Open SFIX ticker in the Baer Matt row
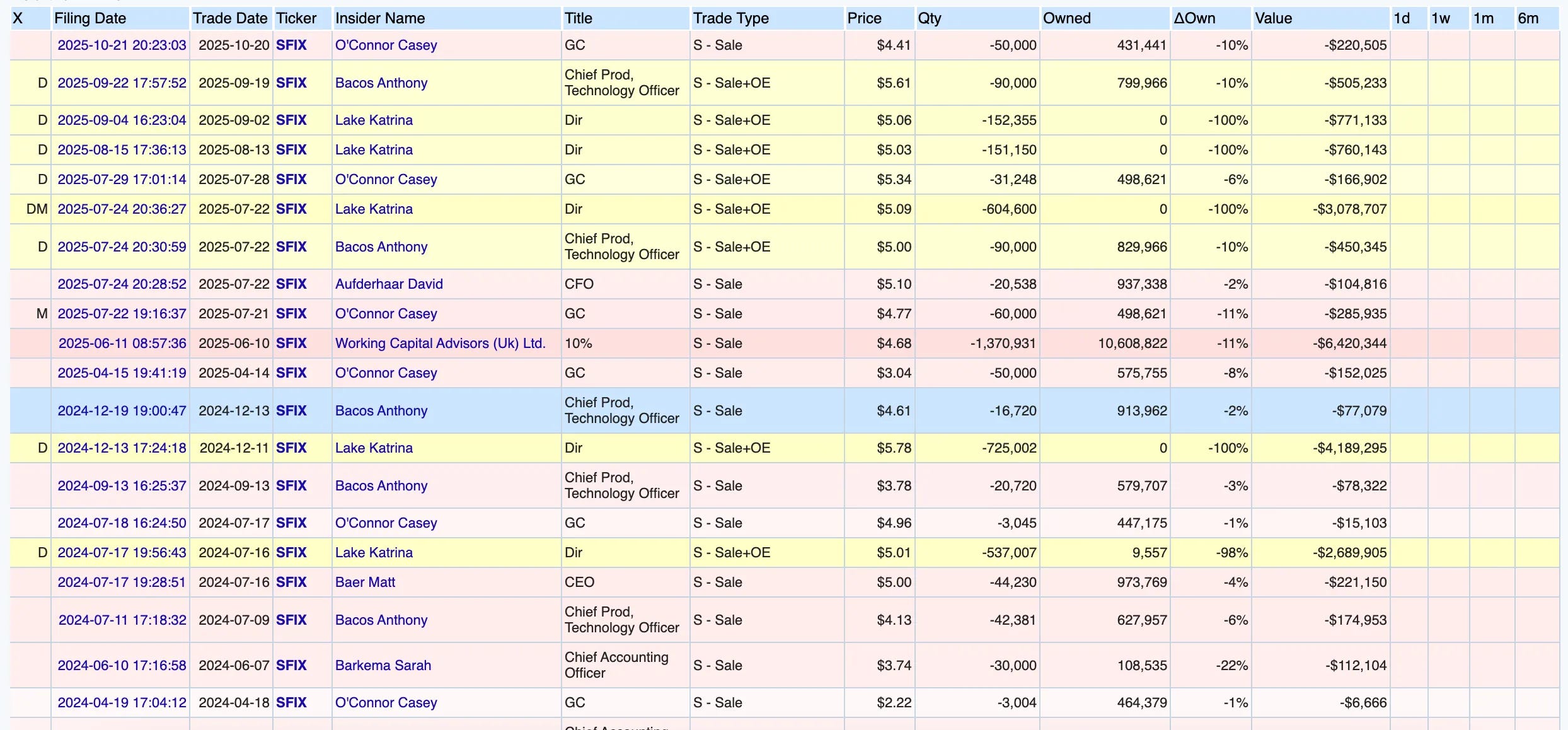The image size is (1568, 730). tap(291, 582)
